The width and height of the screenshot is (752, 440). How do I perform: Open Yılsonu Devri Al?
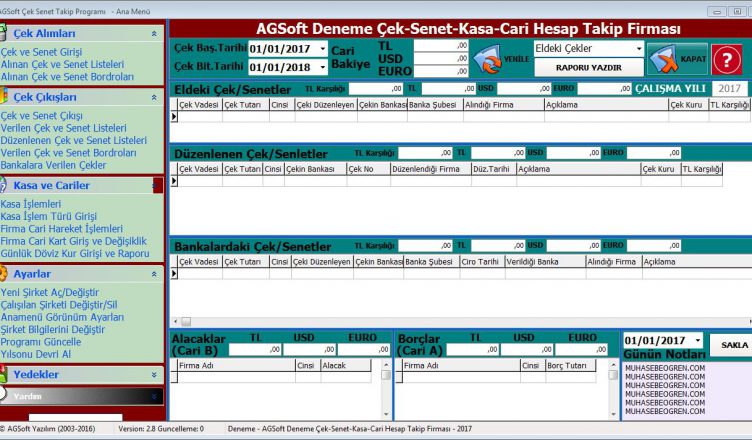tap(36, 354)
